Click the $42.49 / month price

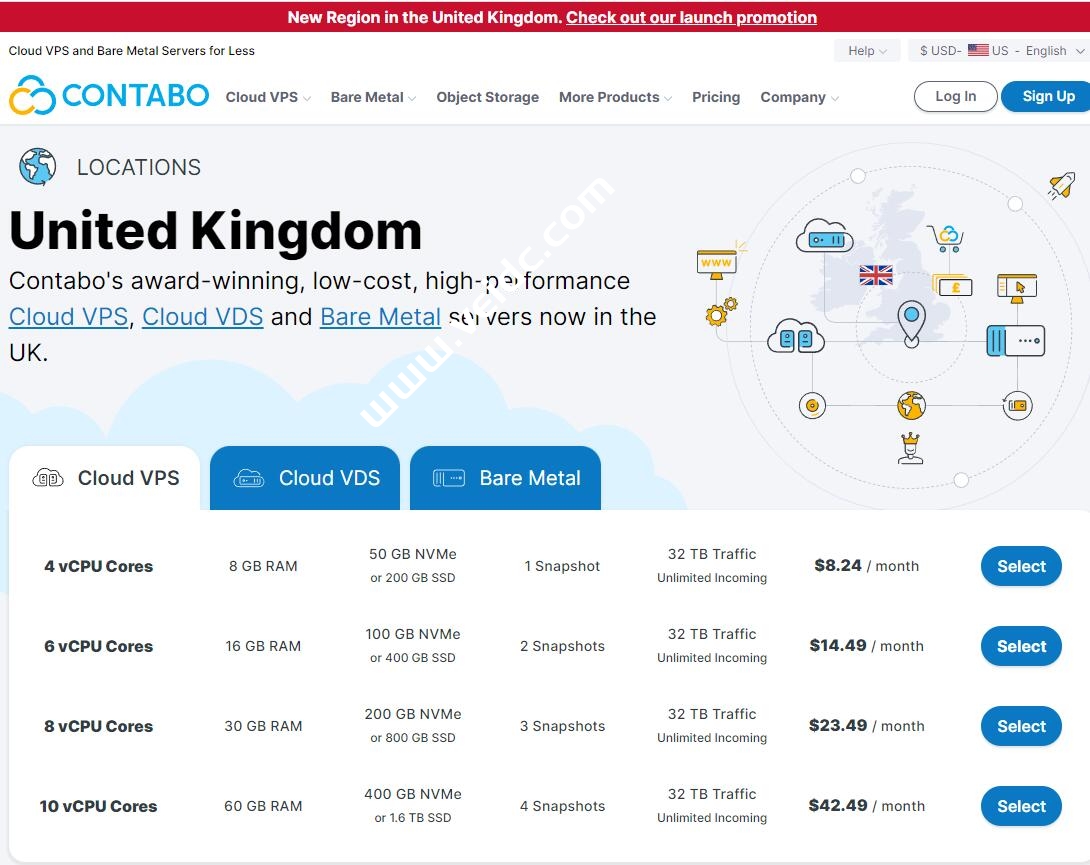866,806
